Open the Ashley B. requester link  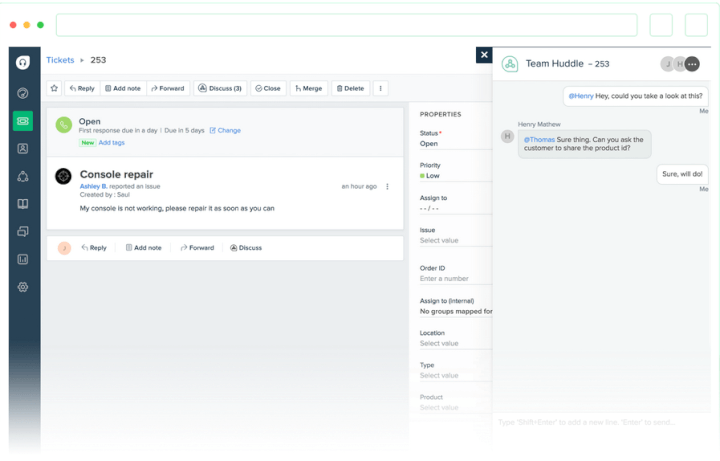coord(93,186)
